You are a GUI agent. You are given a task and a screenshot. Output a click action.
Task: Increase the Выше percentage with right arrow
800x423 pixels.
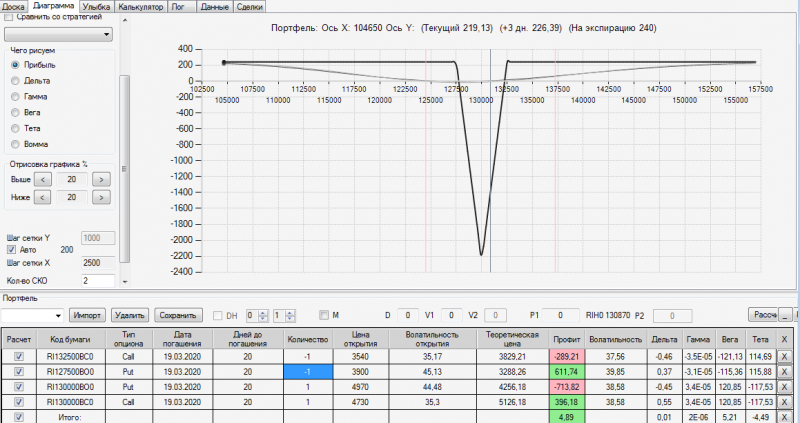[x=102, y=180]
